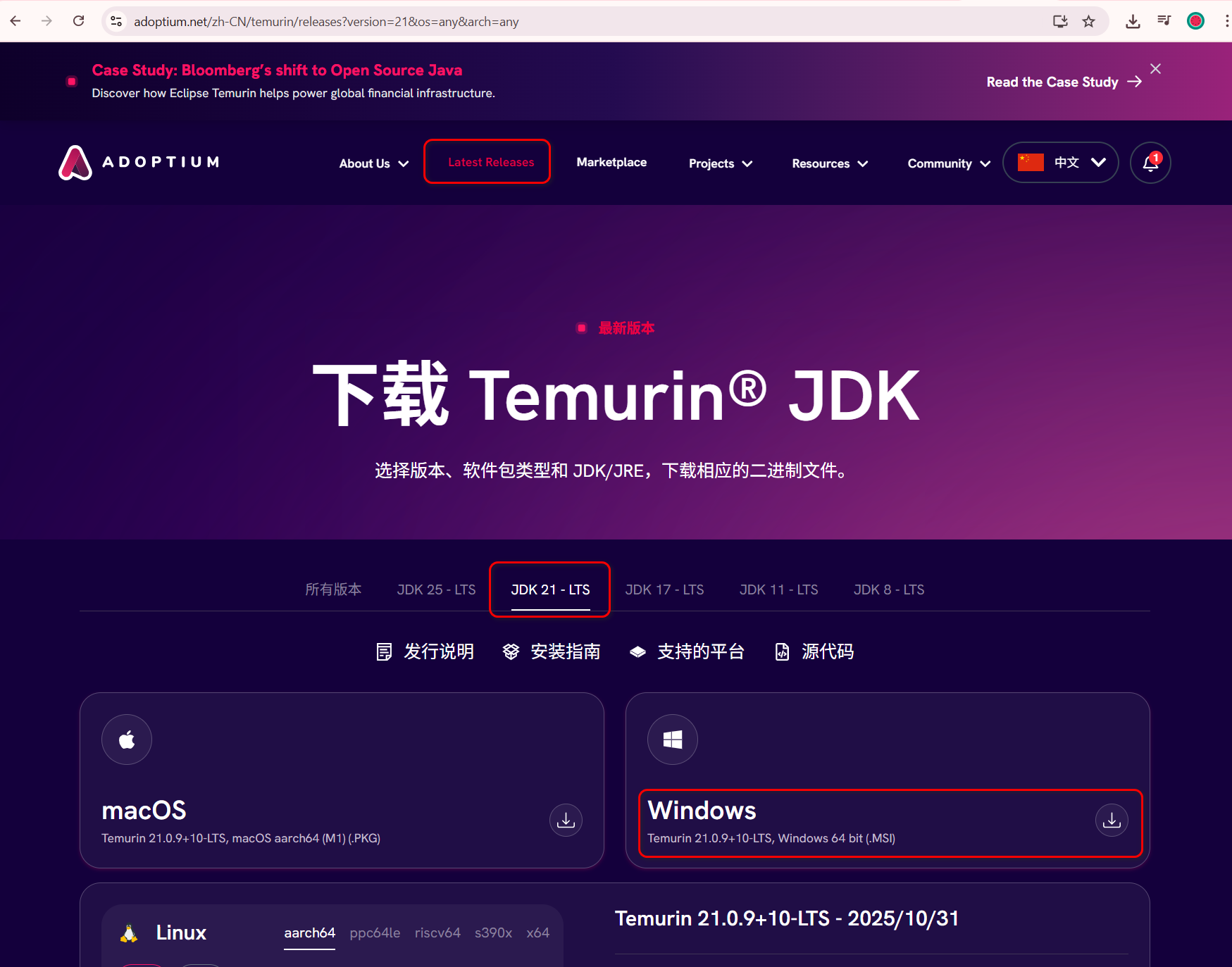Select the JDK 11 - LTS tab
The width and height of the screenshot is (1232, 967).
[x=778, y=589]
